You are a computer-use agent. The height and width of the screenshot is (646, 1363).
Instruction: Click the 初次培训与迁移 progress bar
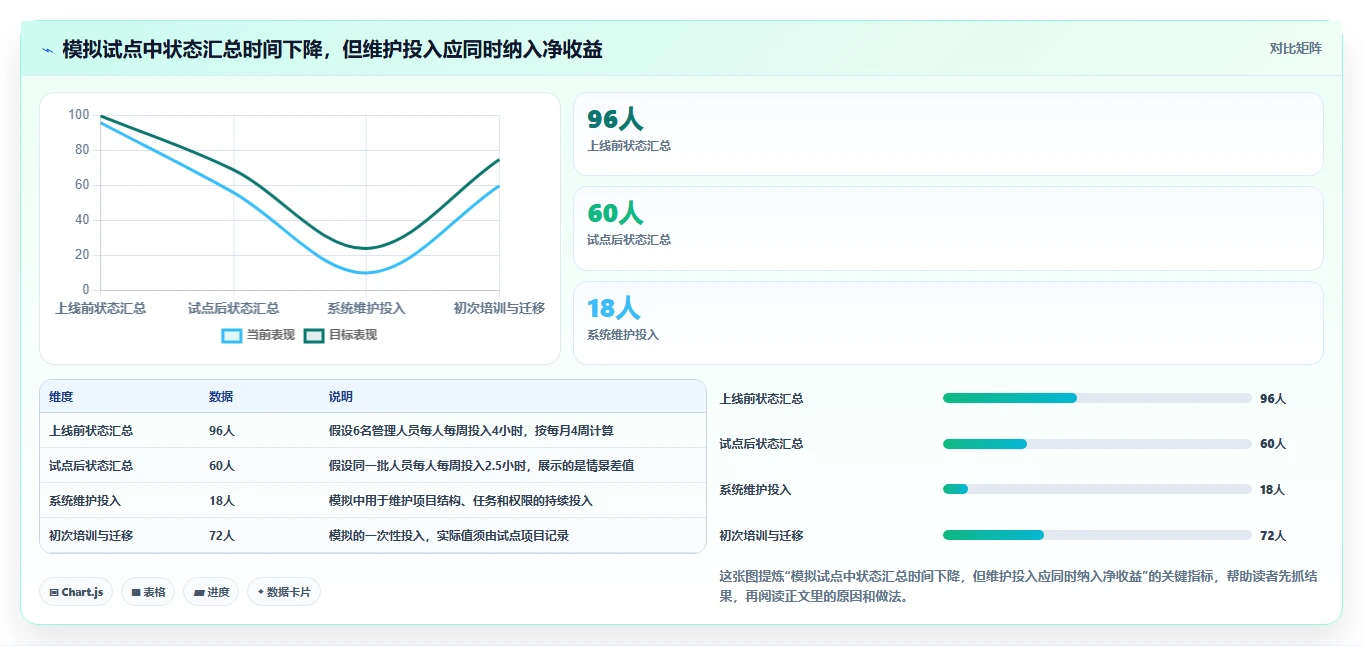point(1097,535)
